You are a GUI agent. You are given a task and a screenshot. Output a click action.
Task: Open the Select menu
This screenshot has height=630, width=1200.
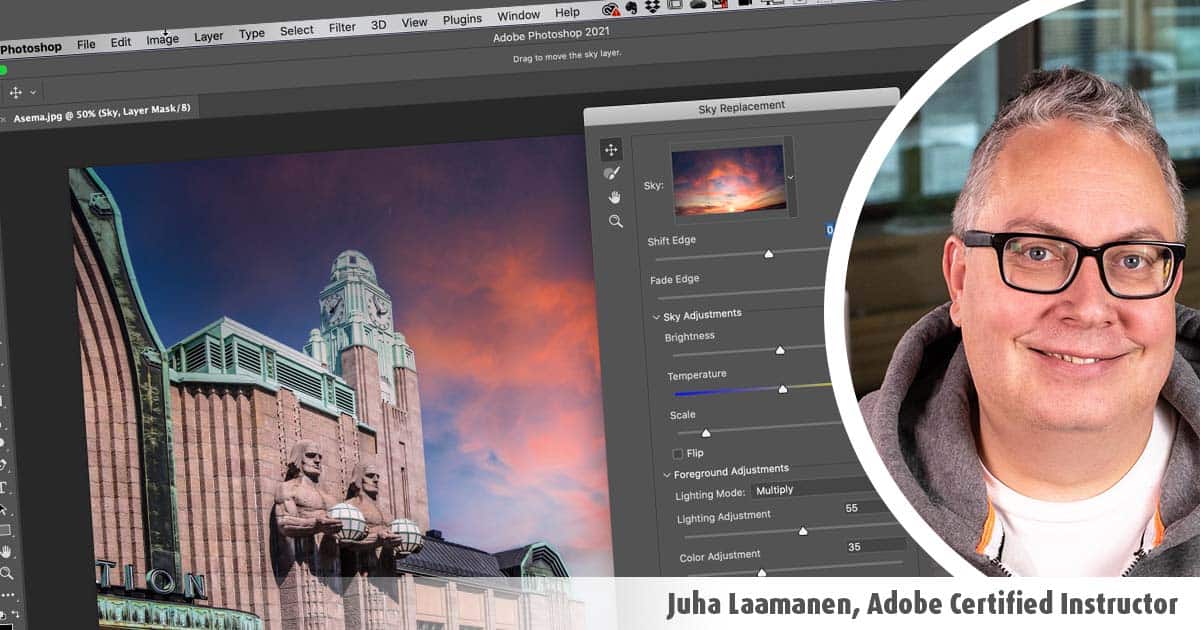(x=296, y=31)
